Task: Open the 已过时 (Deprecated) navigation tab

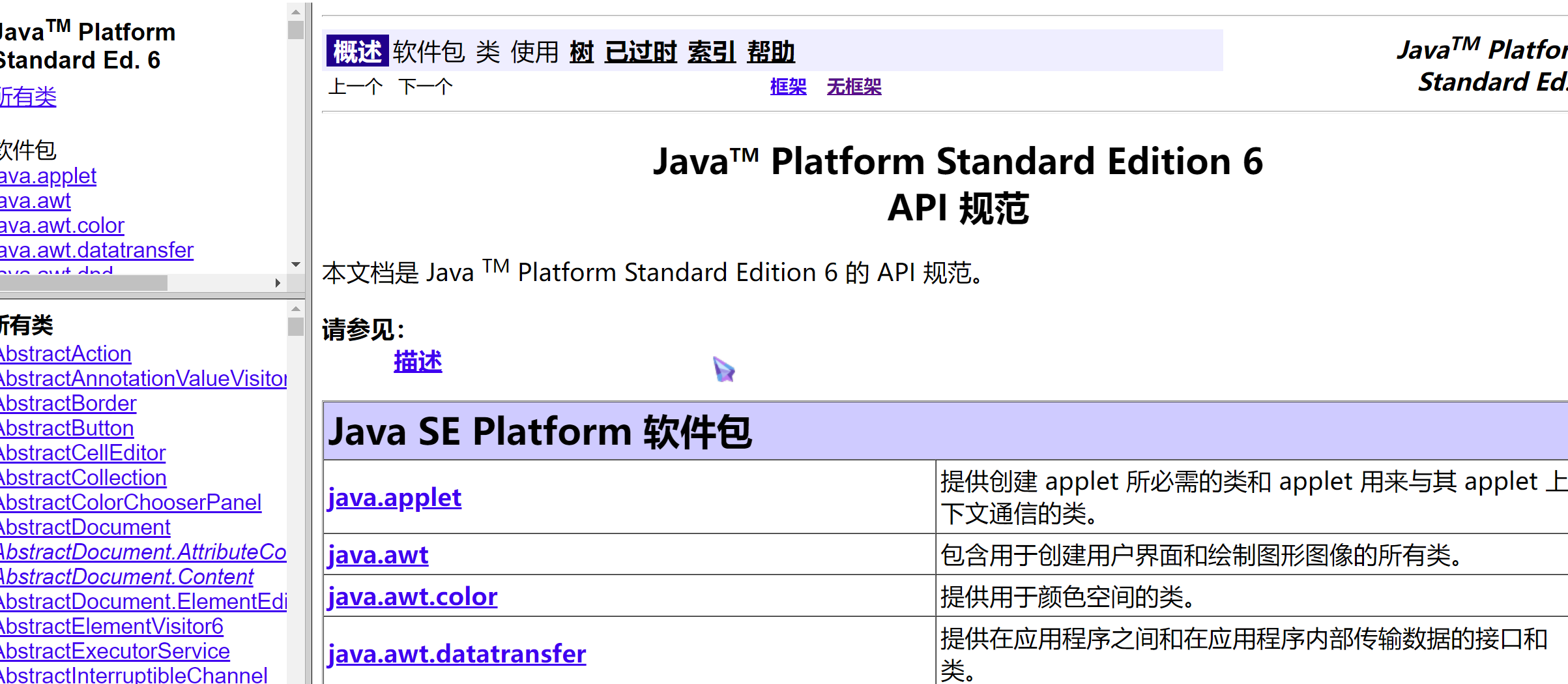Action: tap(641, 52)
